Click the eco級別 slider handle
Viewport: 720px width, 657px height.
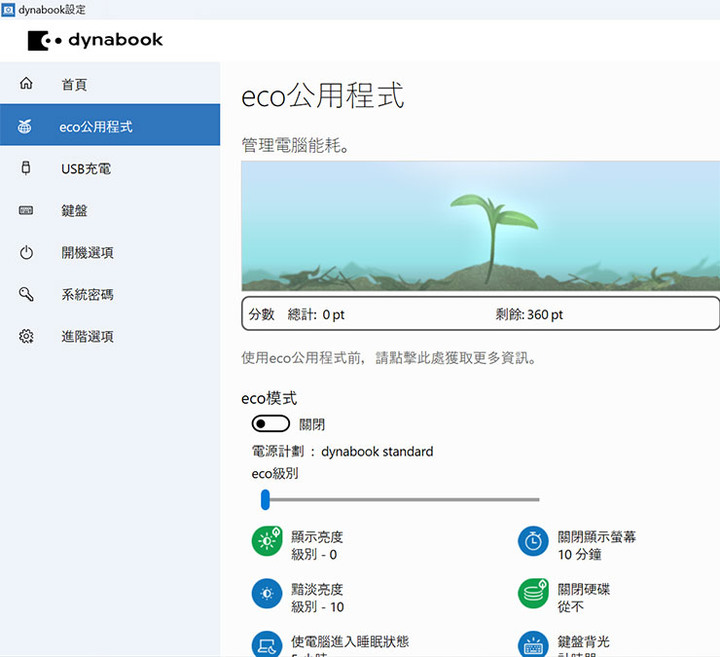(265, 500)
